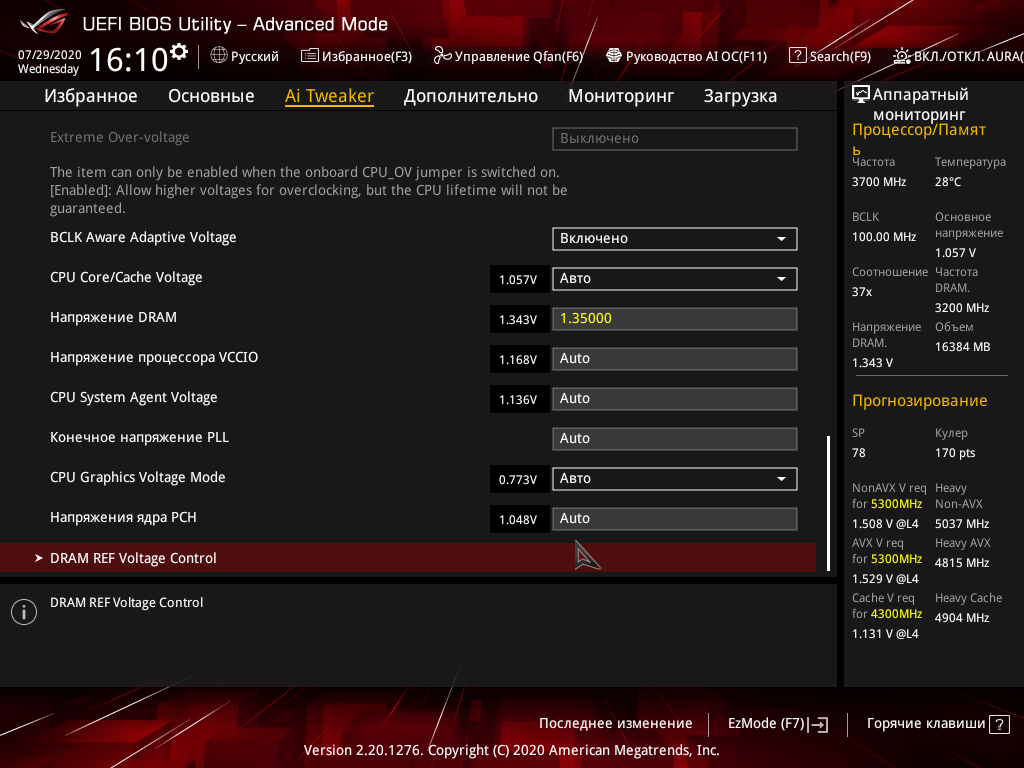Click the disabled Extreme Over-voltage field
The image size is (1024, 768).
[x=675, y=138]
